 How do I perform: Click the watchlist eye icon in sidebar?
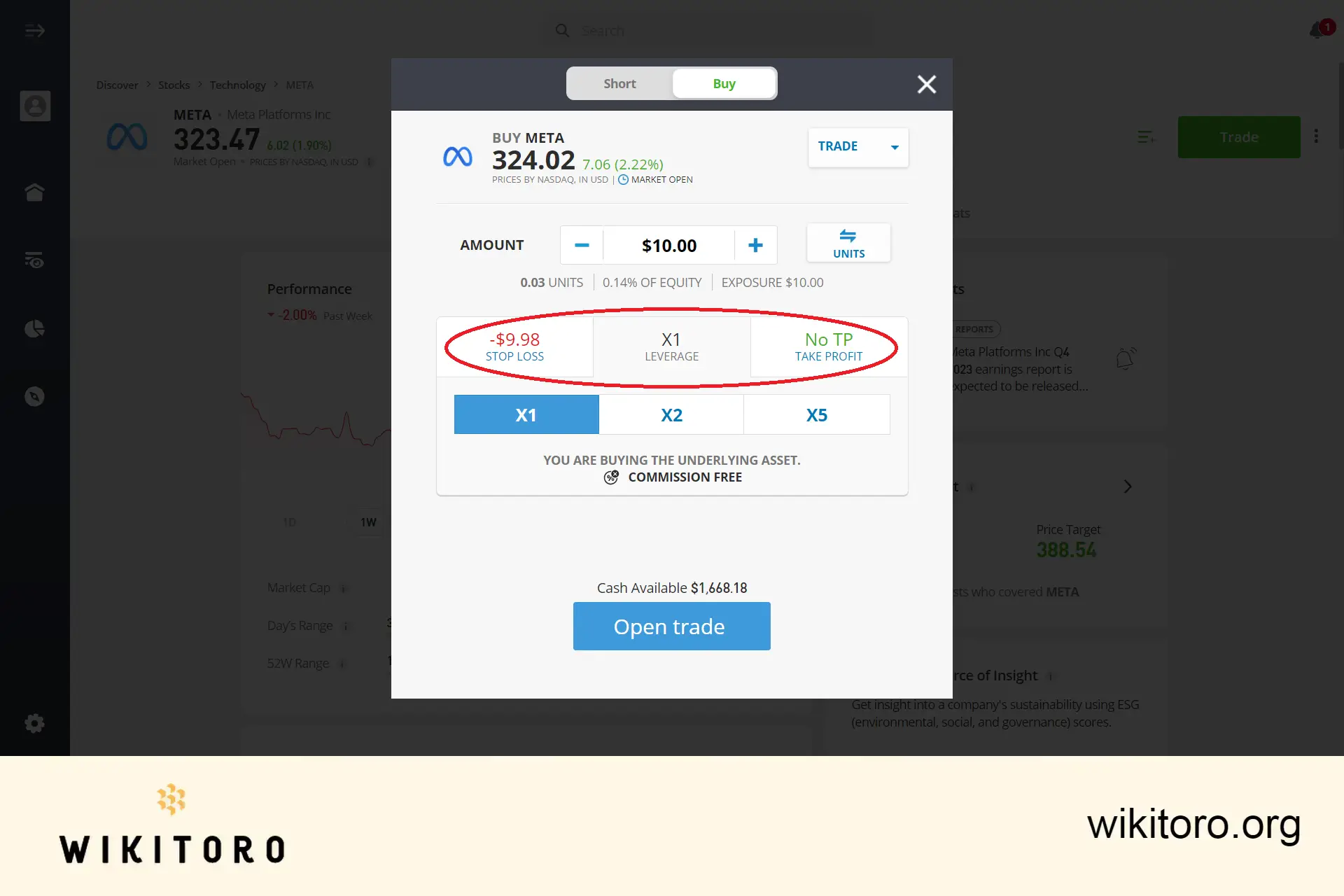click(35, 260)
